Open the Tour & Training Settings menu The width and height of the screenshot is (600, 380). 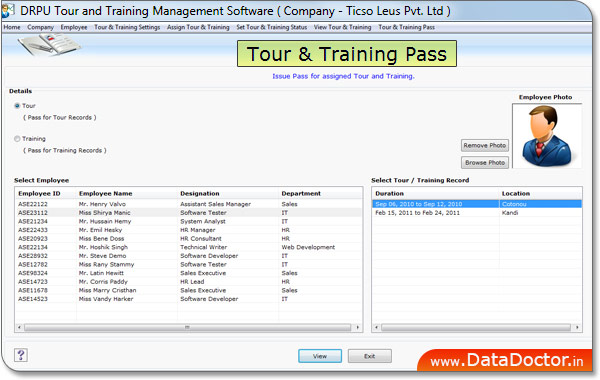127,27
